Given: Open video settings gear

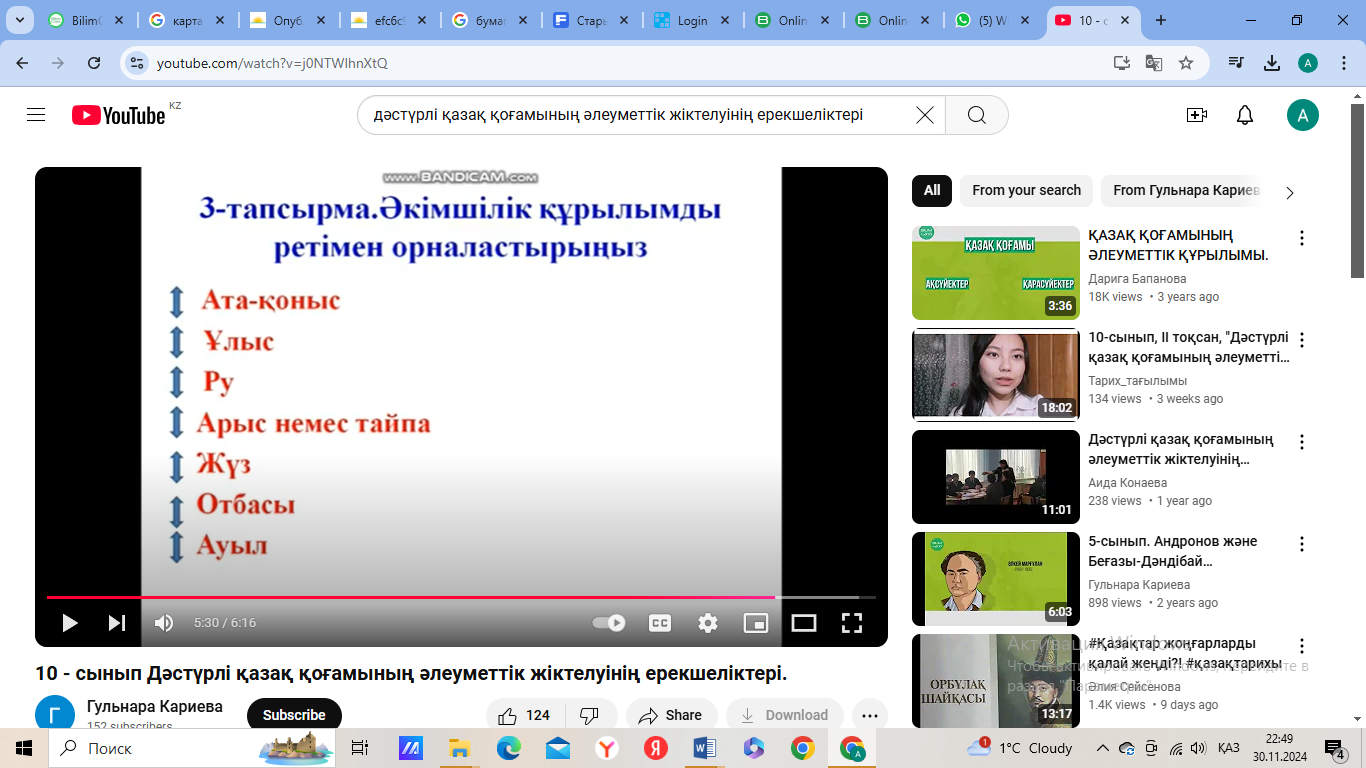Looking at the screenshot, I should pyautogui.click(x=708, y=623).
